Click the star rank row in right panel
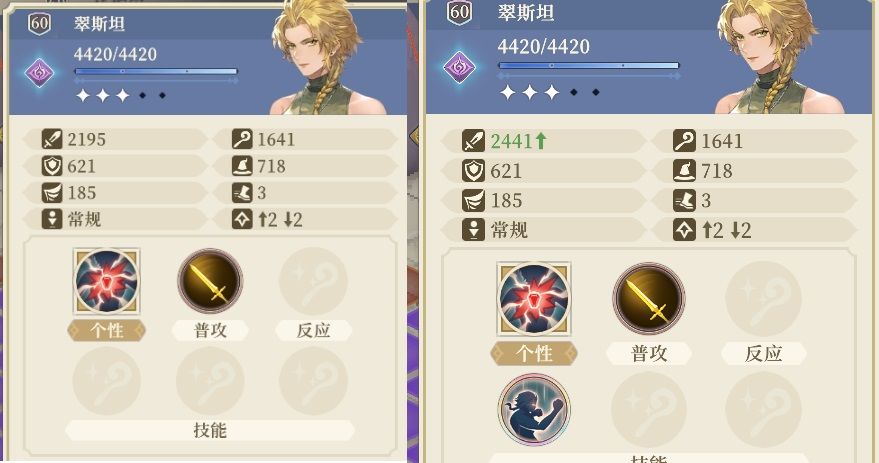 pyautogui.click(x=550, y=92)
